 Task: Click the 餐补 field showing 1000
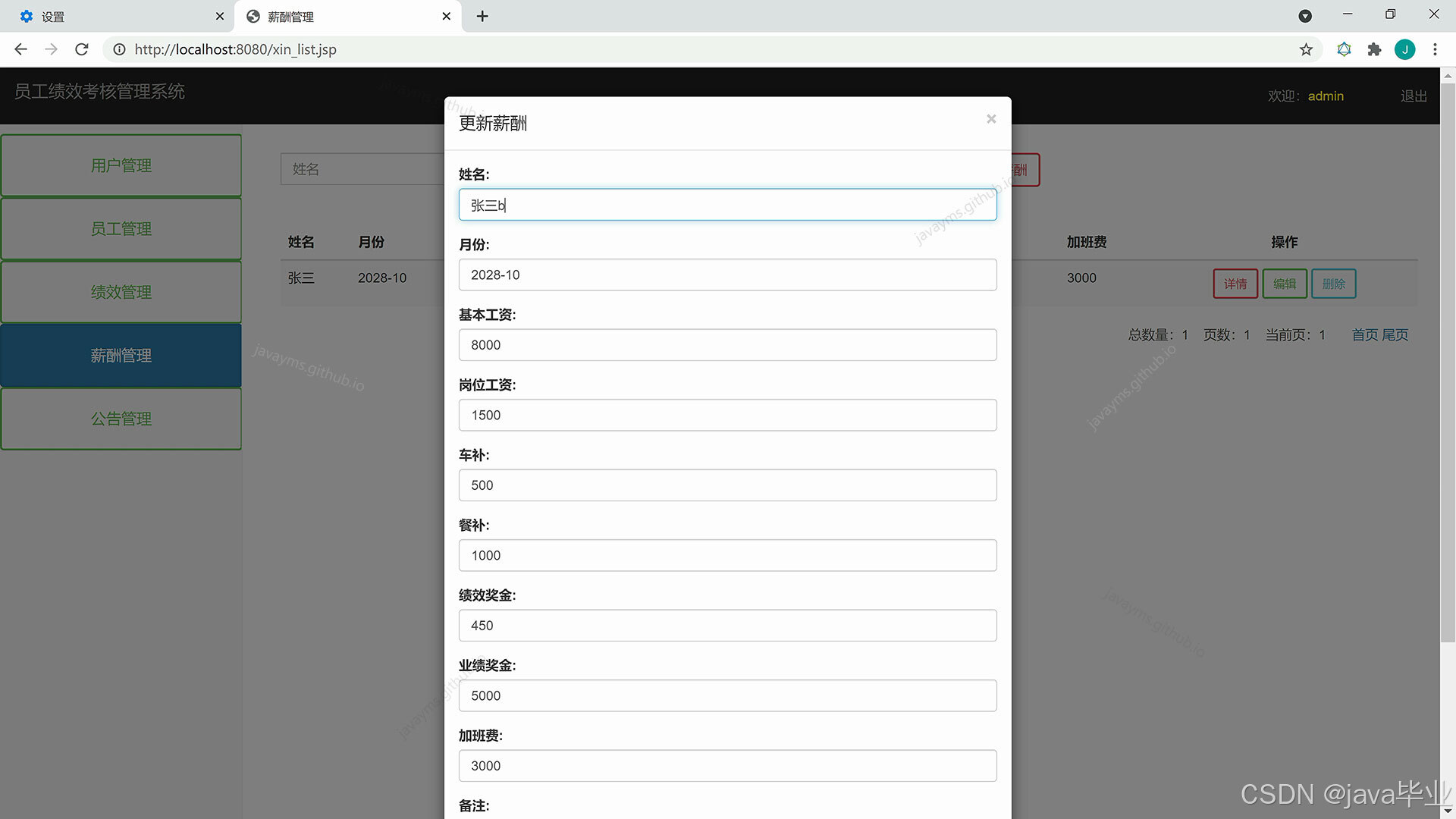pos(727,555)
